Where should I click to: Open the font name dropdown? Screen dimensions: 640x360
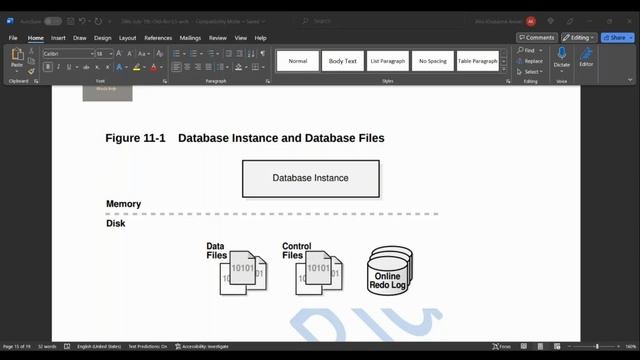(x=92, y=54)
